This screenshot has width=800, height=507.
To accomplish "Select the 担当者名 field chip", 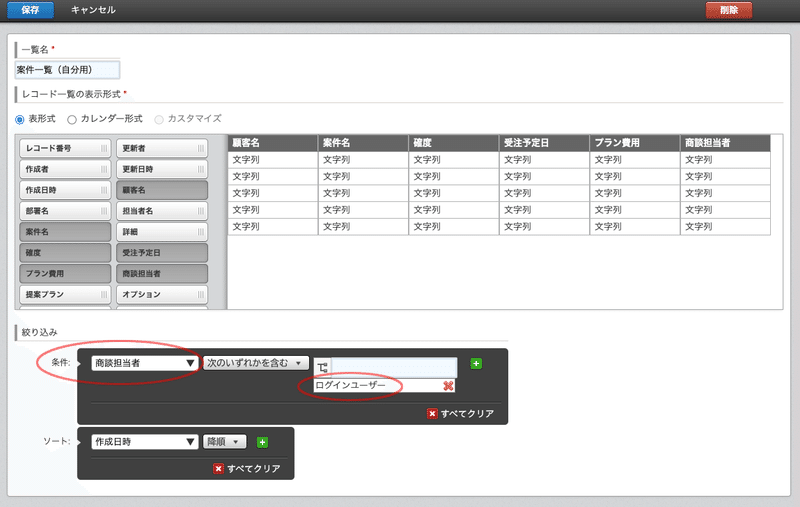I will [x=162, y=211].
